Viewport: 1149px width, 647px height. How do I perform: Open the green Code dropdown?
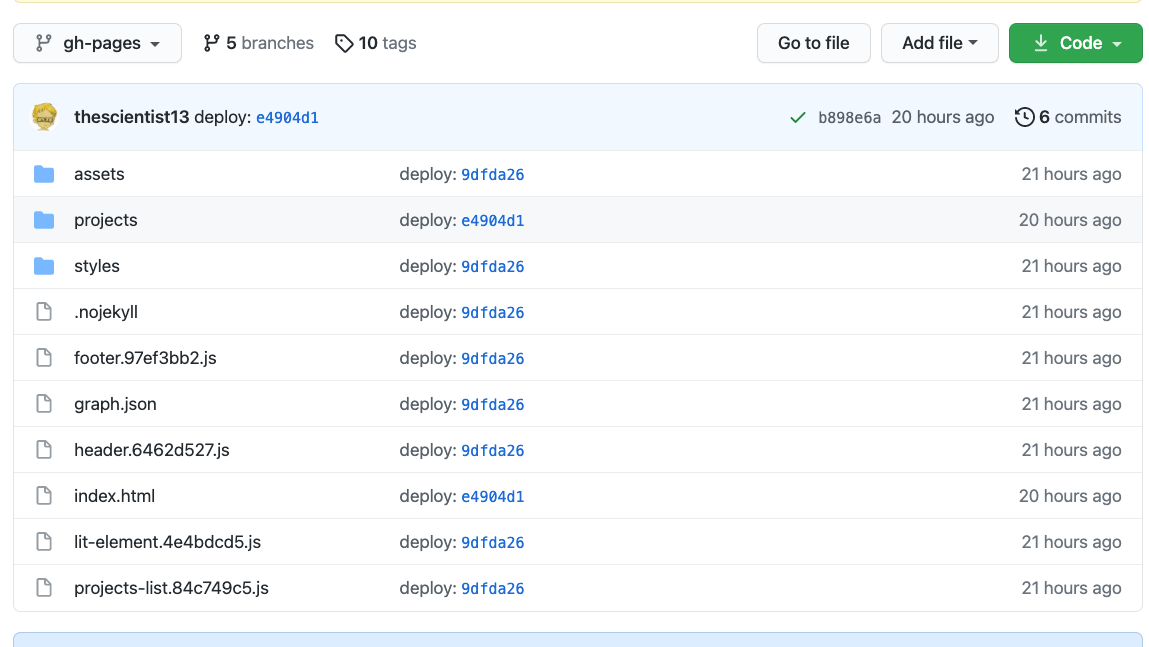coord(1076,43)
